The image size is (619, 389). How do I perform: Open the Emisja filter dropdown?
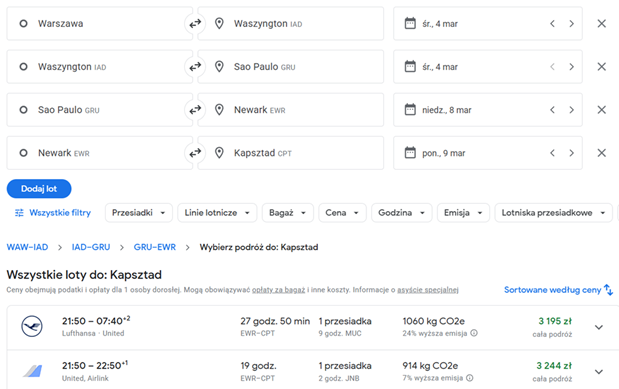coord(463,213)
